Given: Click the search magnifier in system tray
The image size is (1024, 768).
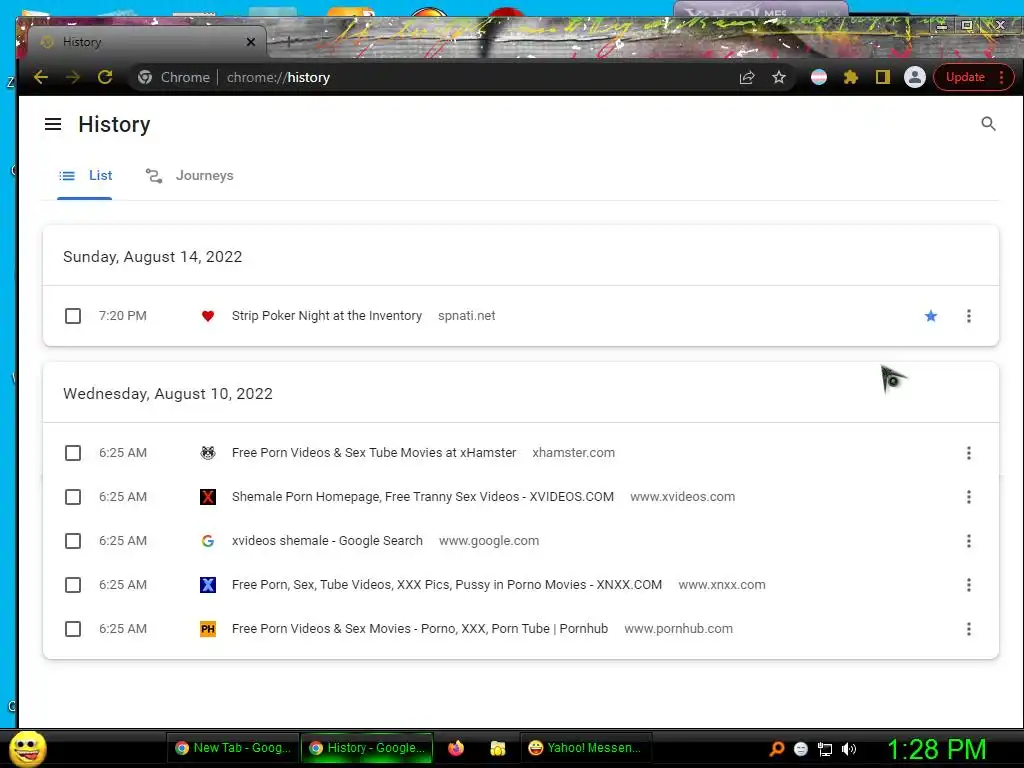Looking at the screenshot, I should click(776, 749).
